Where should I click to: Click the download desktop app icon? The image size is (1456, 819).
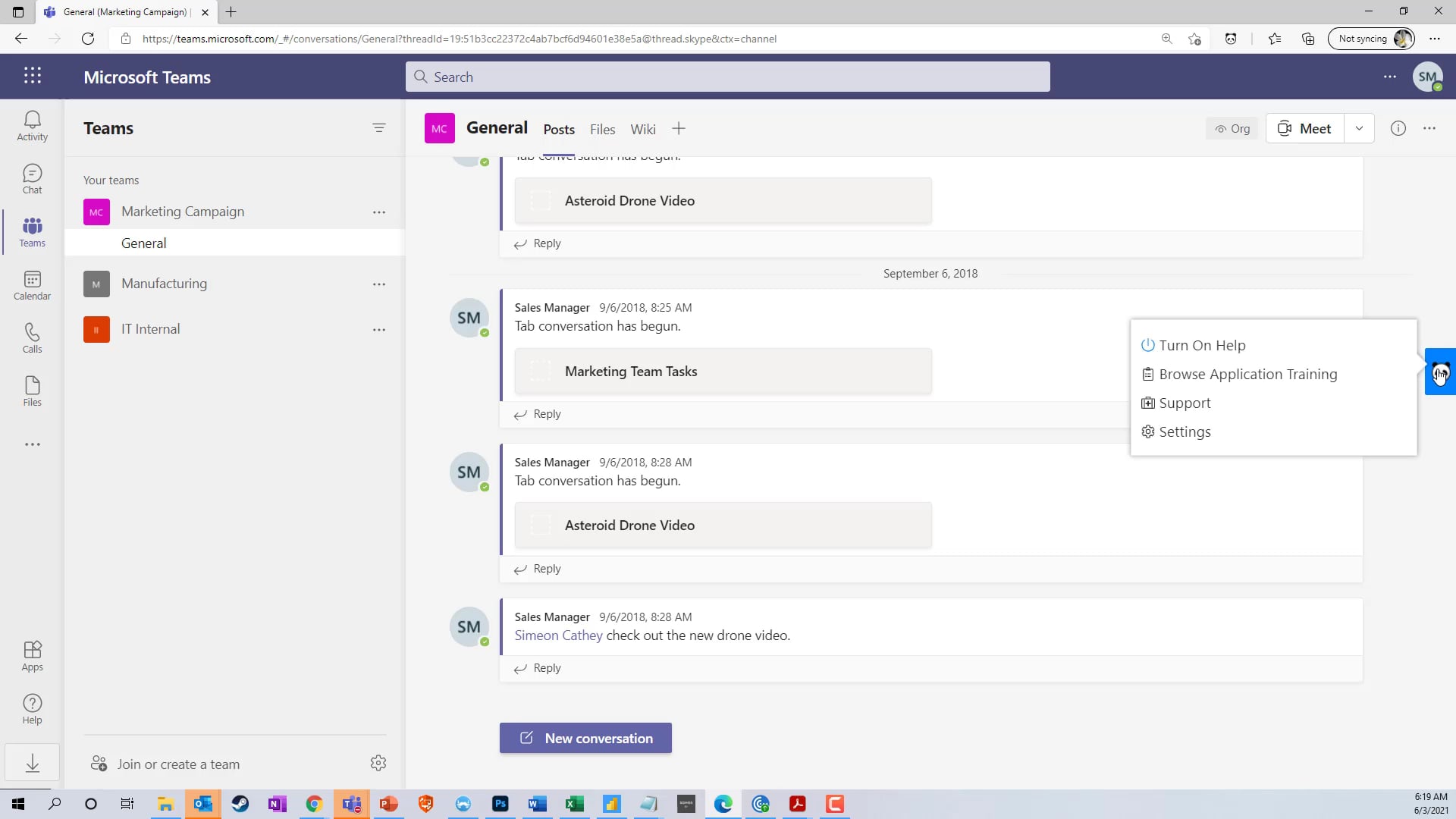click(x=32, y=763)
